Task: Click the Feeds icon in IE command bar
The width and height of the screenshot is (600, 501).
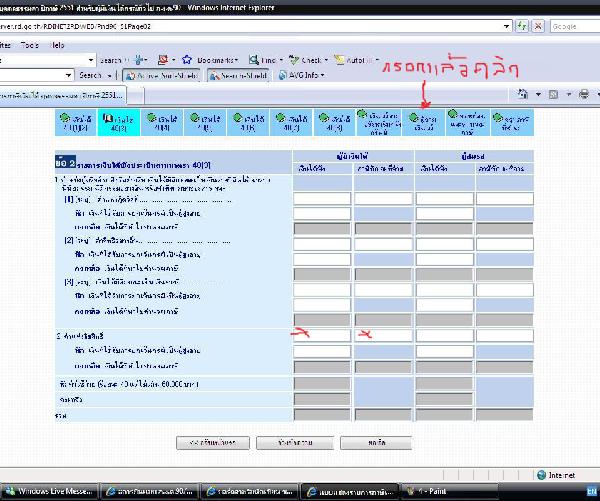Action: pyautogui.click(x=553, y=94)
